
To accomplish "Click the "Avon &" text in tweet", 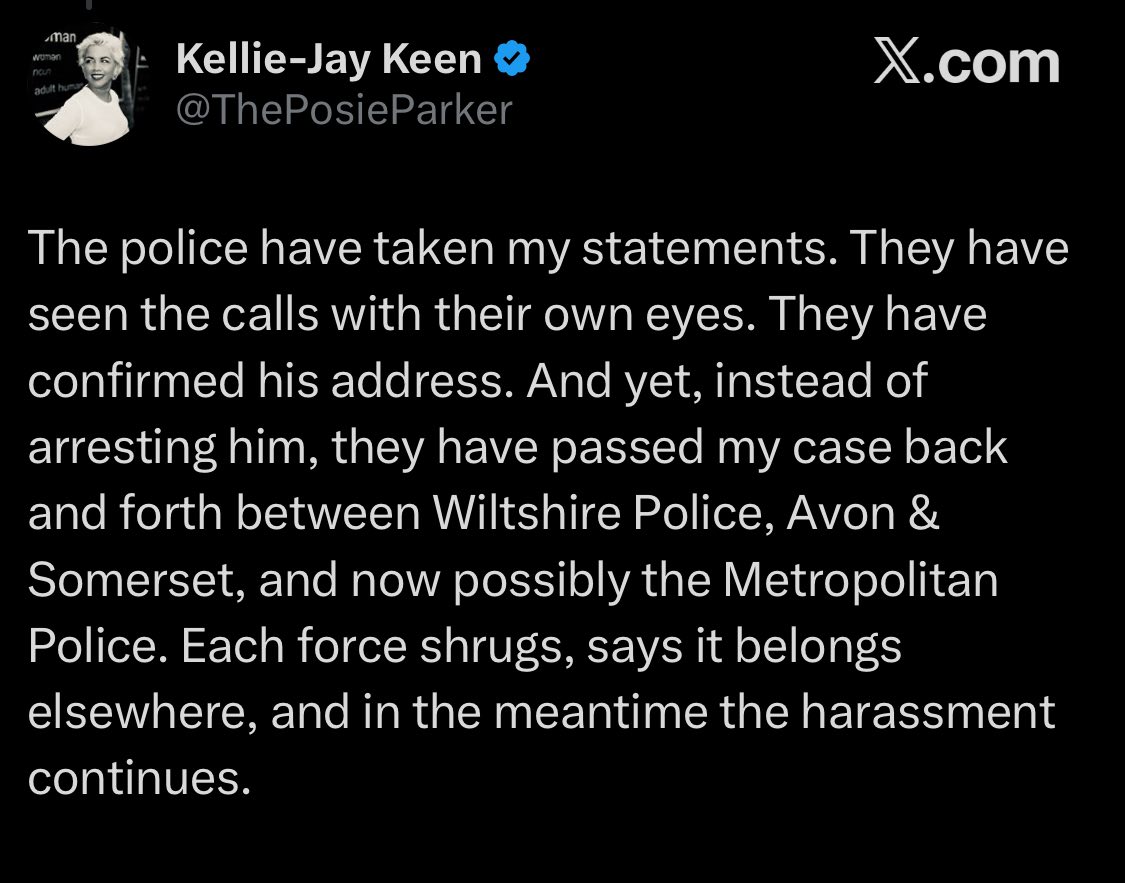I will pyautogui.click(x=864, y=514).
